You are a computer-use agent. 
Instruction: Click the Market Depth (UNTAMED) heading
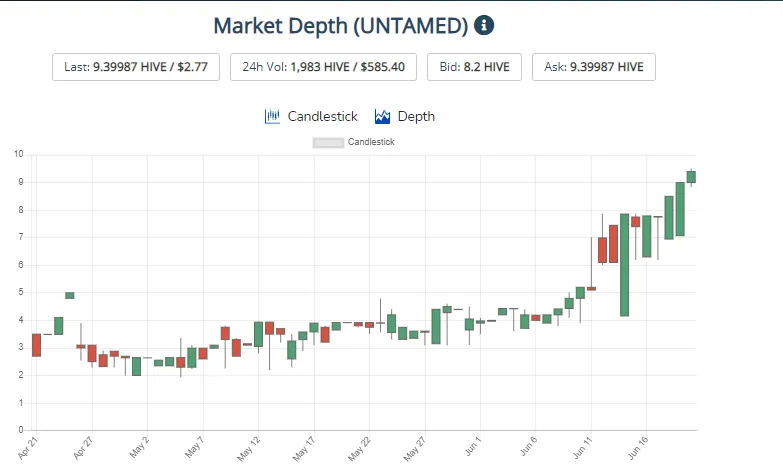[341, 25]
